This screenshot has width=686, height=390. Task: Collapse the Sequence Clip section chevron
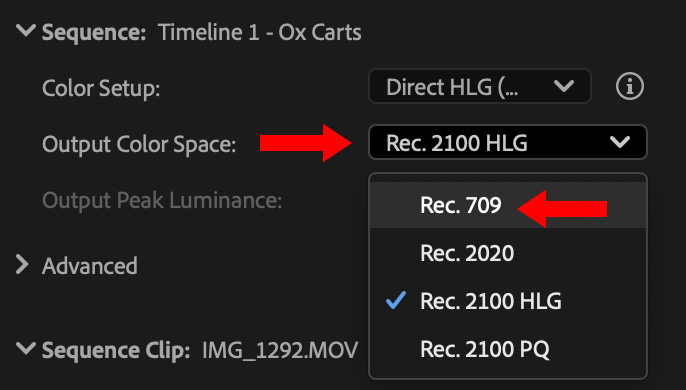point(26,348)
